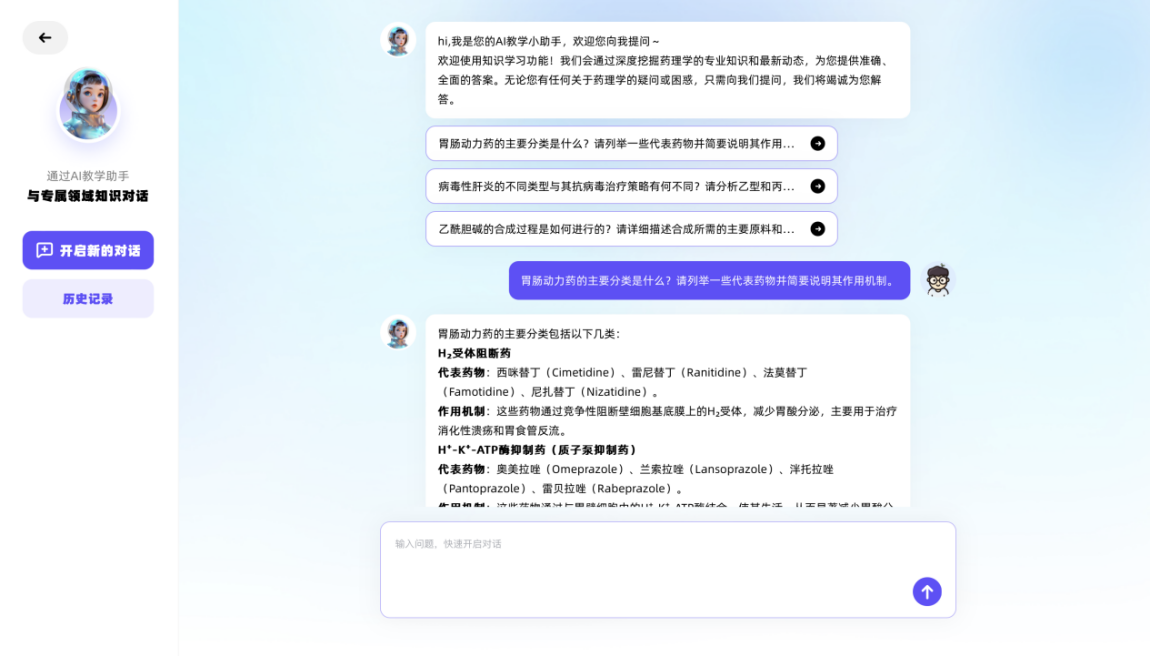Click the assistant avatar beside the welcome message

[398, 40]
